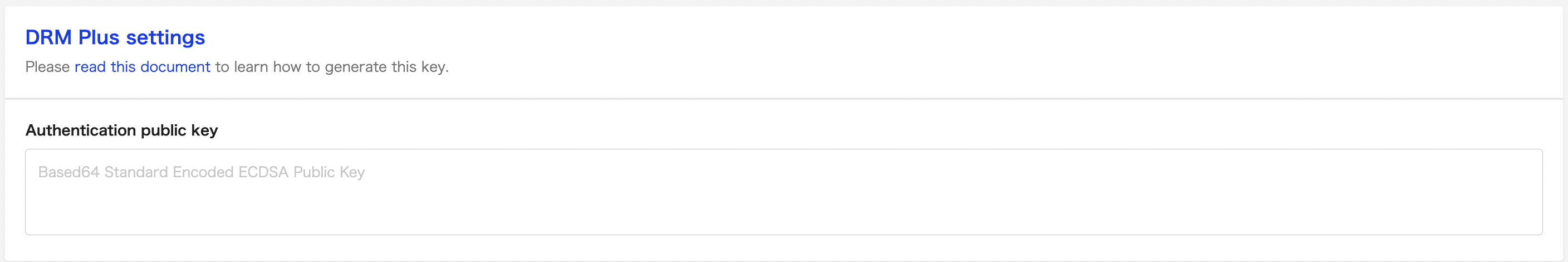
Task: Place cursor at 'Based64' in the text area
Action: click(68, 172)
